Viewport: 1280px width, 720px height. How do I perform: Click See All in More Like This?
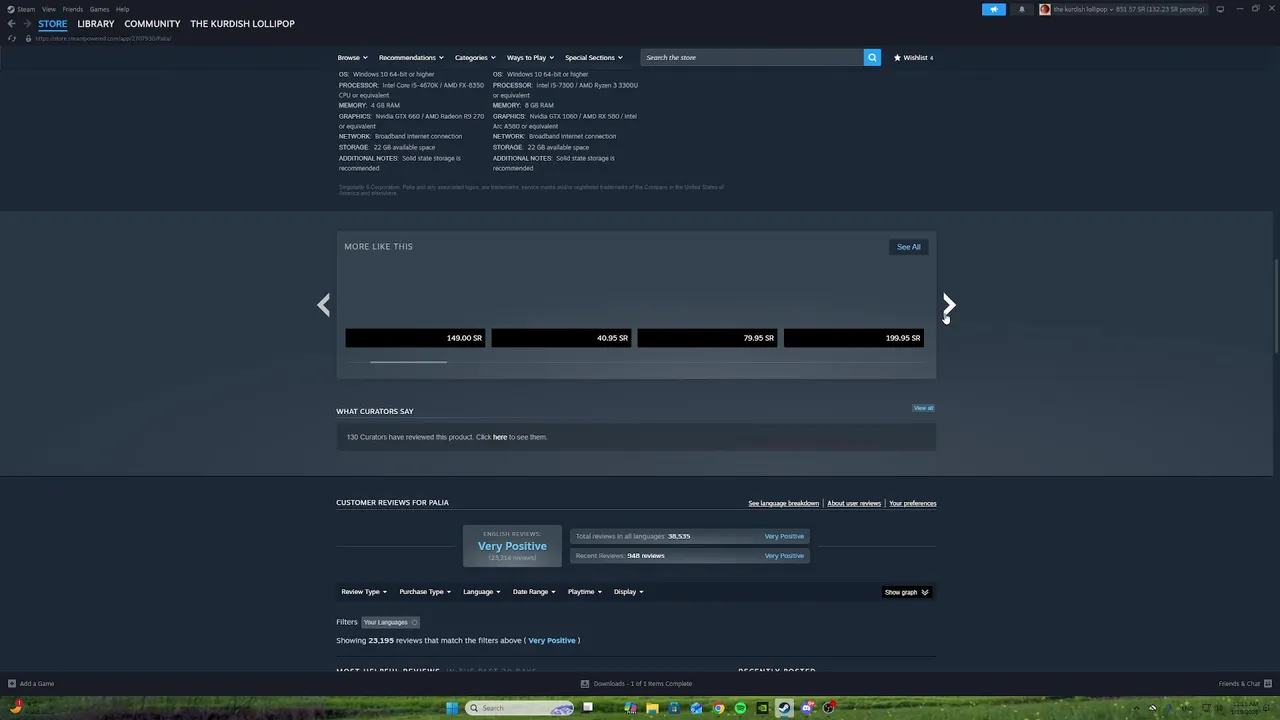point(908,247)
